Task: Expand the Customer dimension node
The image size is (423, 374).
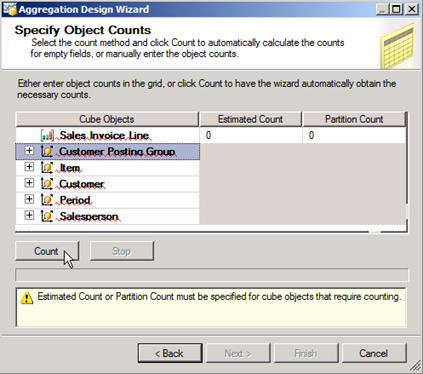Action: tap(29, 183)
